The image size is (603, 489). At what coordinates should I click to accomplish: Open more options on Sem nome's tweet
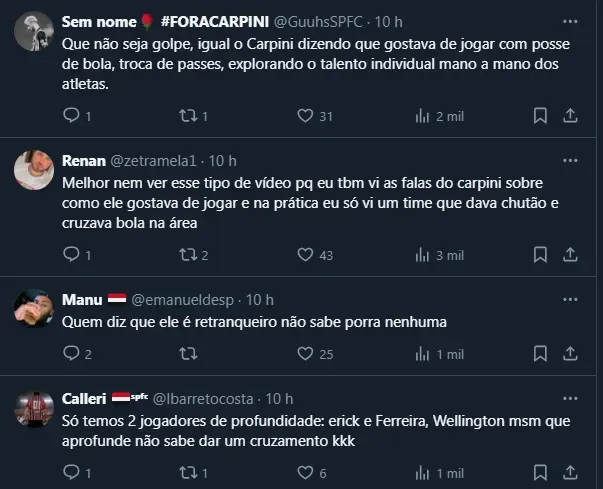click(569, 21)
